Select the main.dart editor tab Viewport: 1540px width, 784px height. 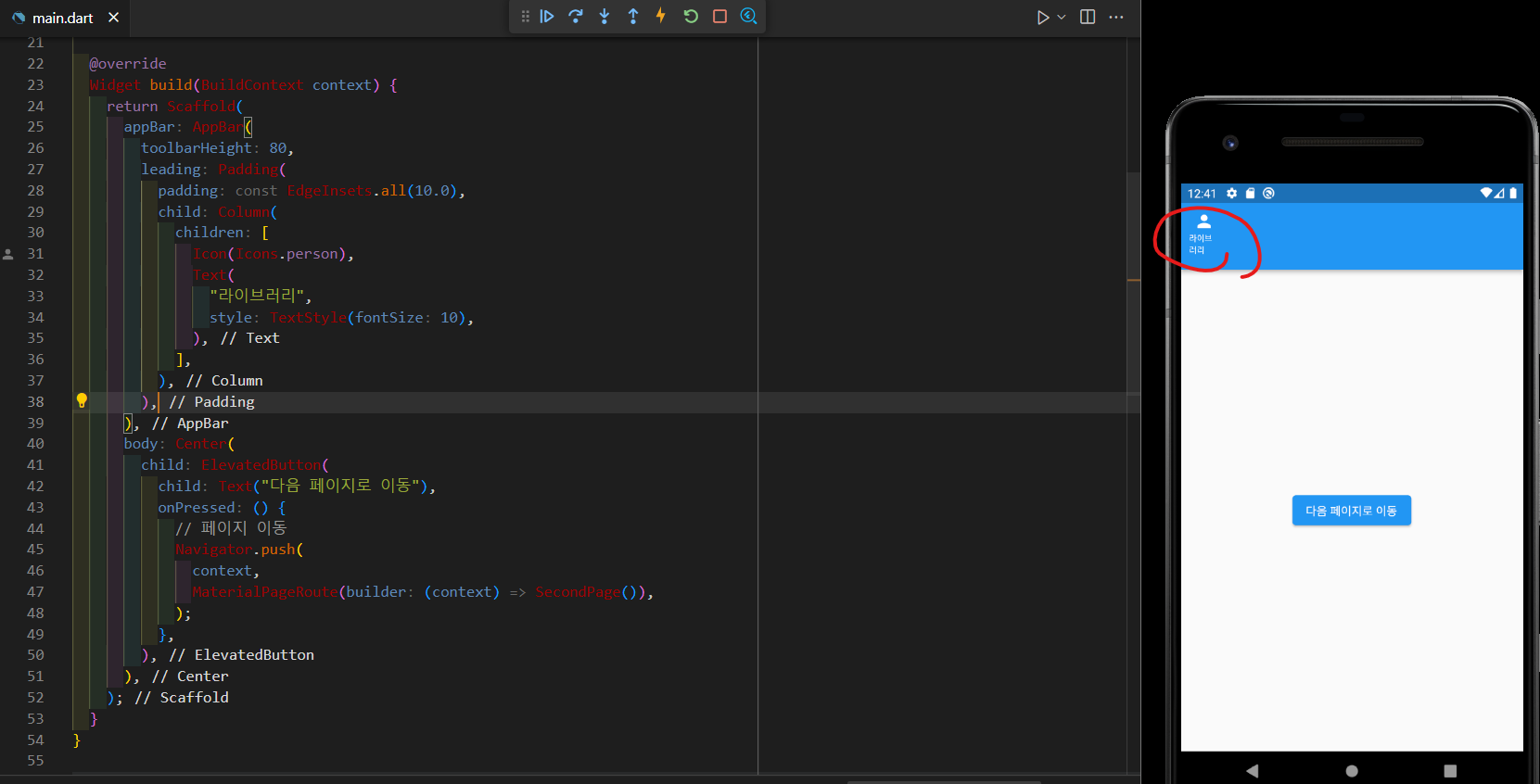point(62,18)
